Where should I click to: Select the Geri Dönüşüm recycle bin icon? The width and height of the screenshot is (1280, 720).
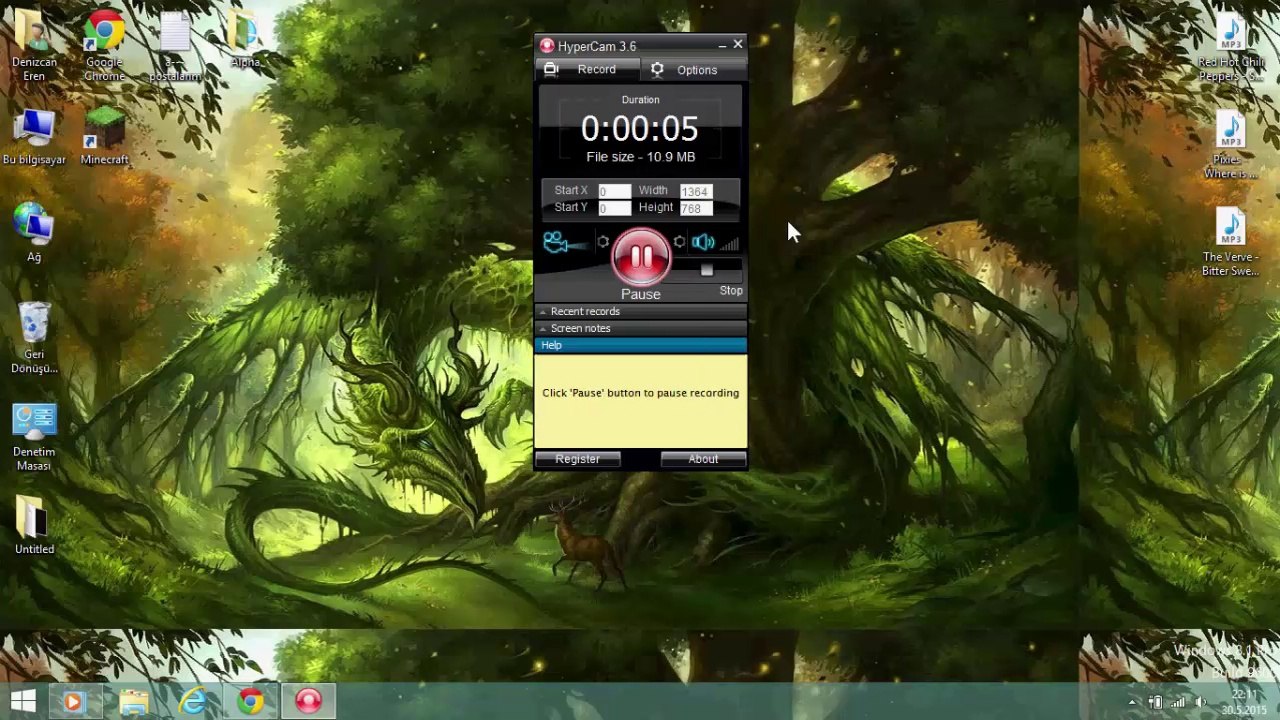tap(34, 339)
